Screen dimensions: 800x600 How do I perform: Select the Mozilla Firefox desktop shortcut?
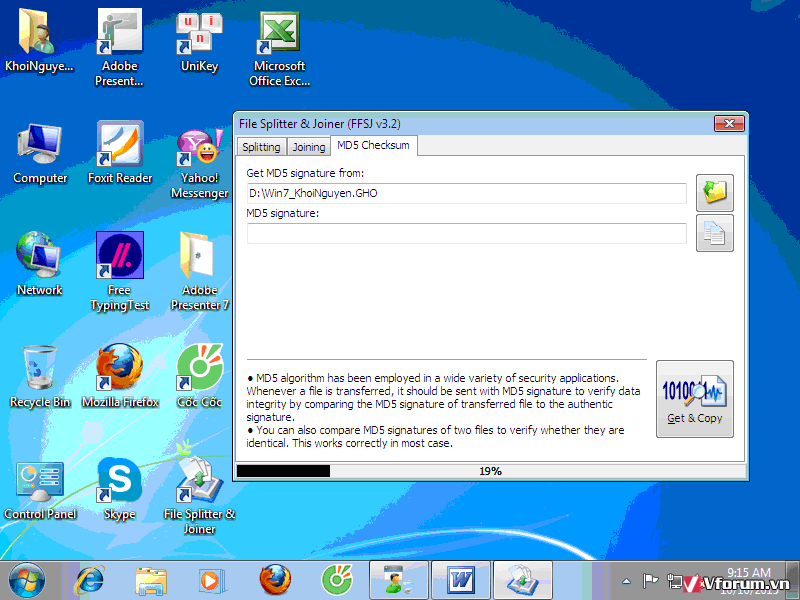pyautogui.click(x=120, y=377)
